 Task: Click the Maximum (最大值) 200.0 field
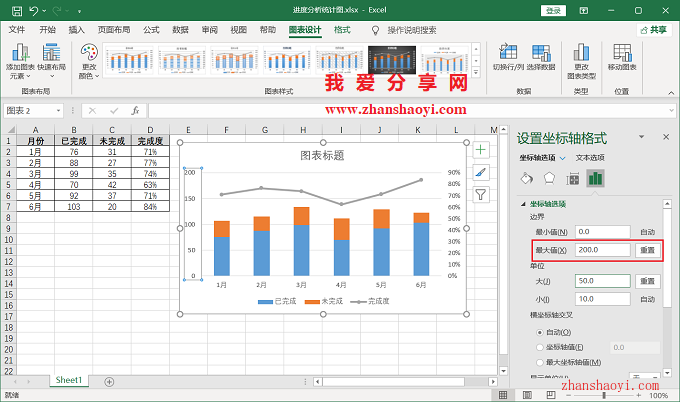pos(602,250)
